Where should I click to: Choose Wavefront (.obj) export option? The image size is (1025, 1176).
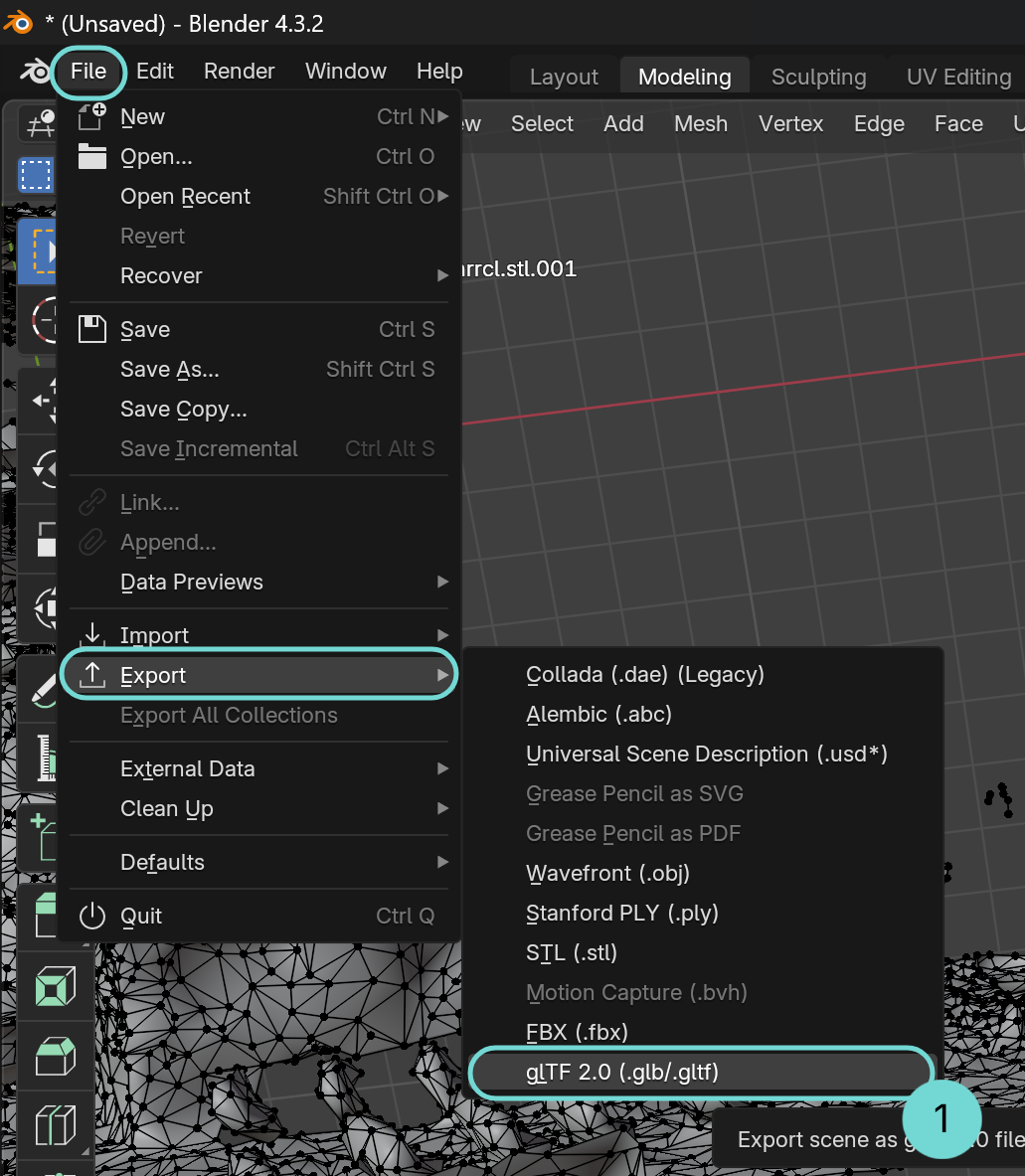608,873
